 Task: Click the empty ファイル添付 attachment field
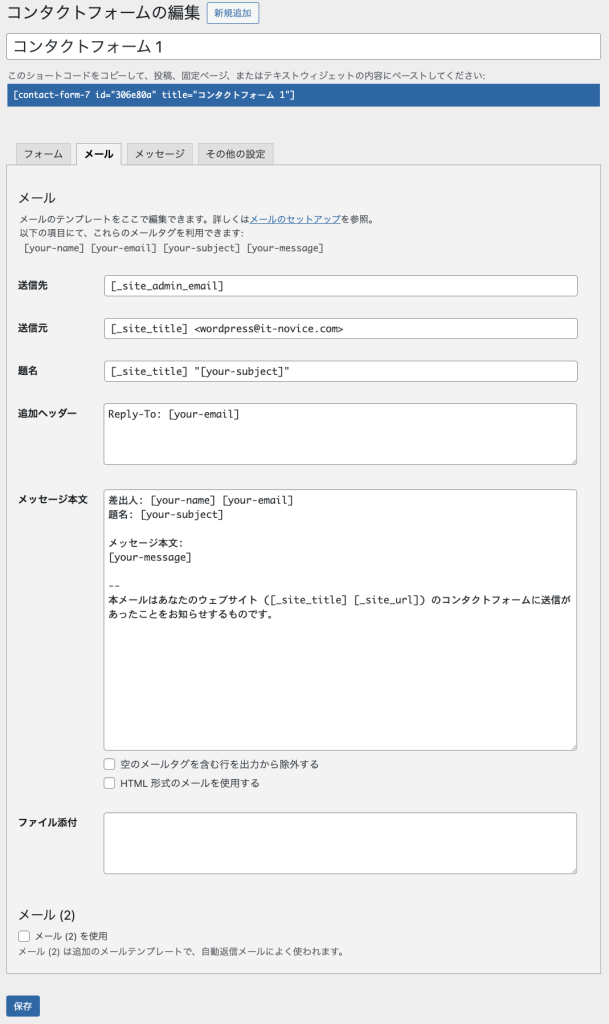tap(338, 840)
